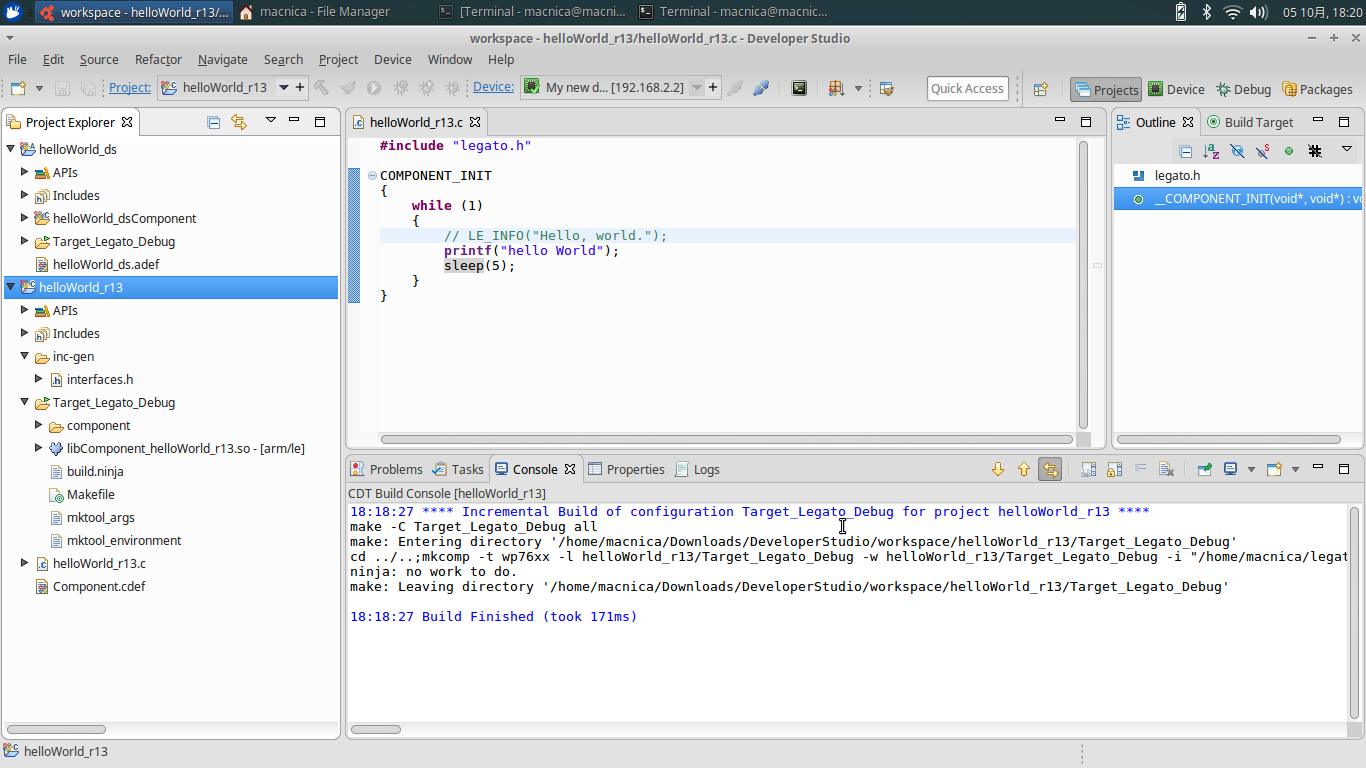Image resolution: width=1366 pixels, height=768 pixels.
Task: Click the New wizard icon in toolbar
Action: (x=18, y=88)
